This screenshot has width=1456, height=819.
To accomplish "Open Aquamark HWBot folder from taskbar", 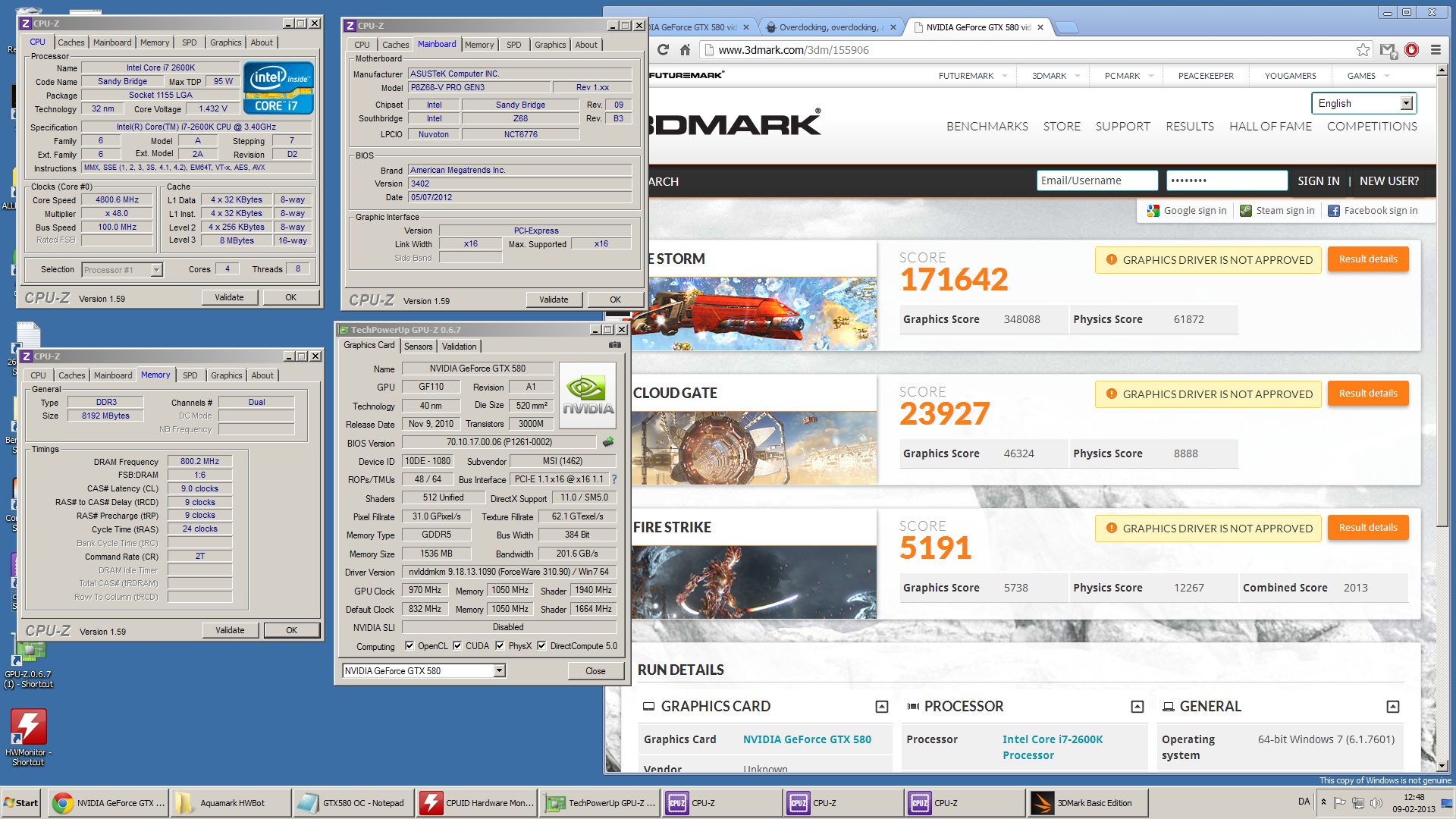I will (x=231, y=803).
